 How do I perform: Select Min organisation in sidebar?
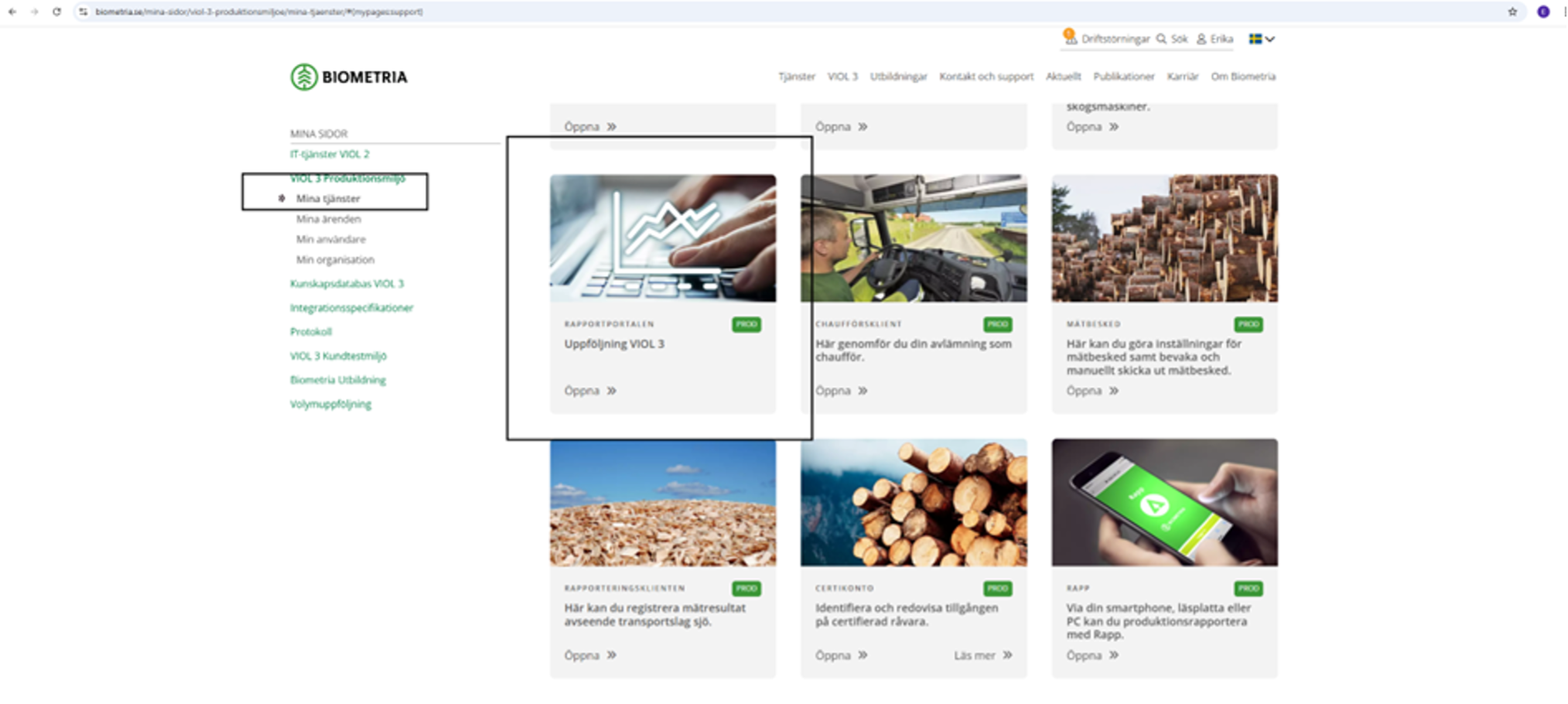(x=335, y=259)
